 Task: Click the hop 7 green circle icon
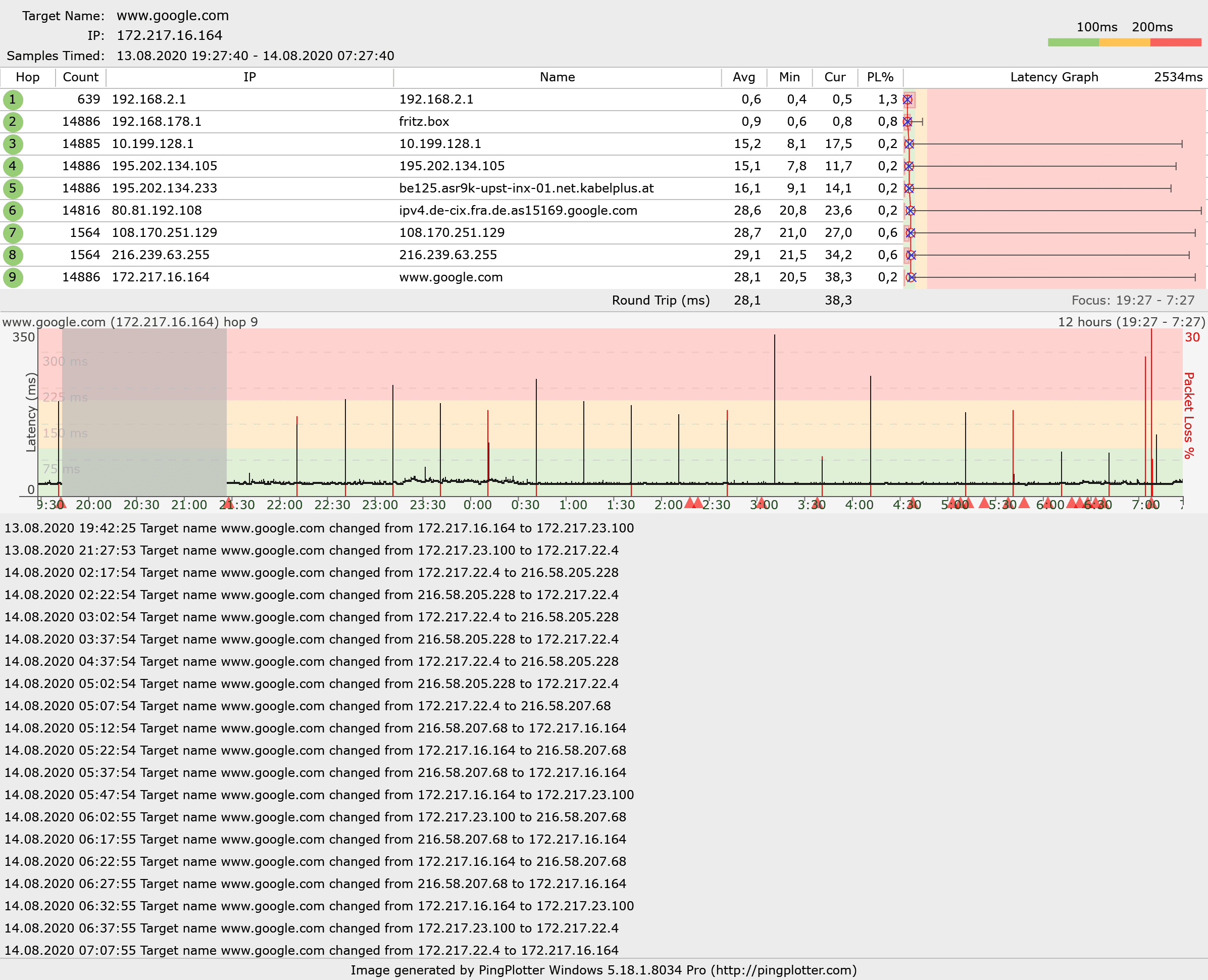point(13,233)
